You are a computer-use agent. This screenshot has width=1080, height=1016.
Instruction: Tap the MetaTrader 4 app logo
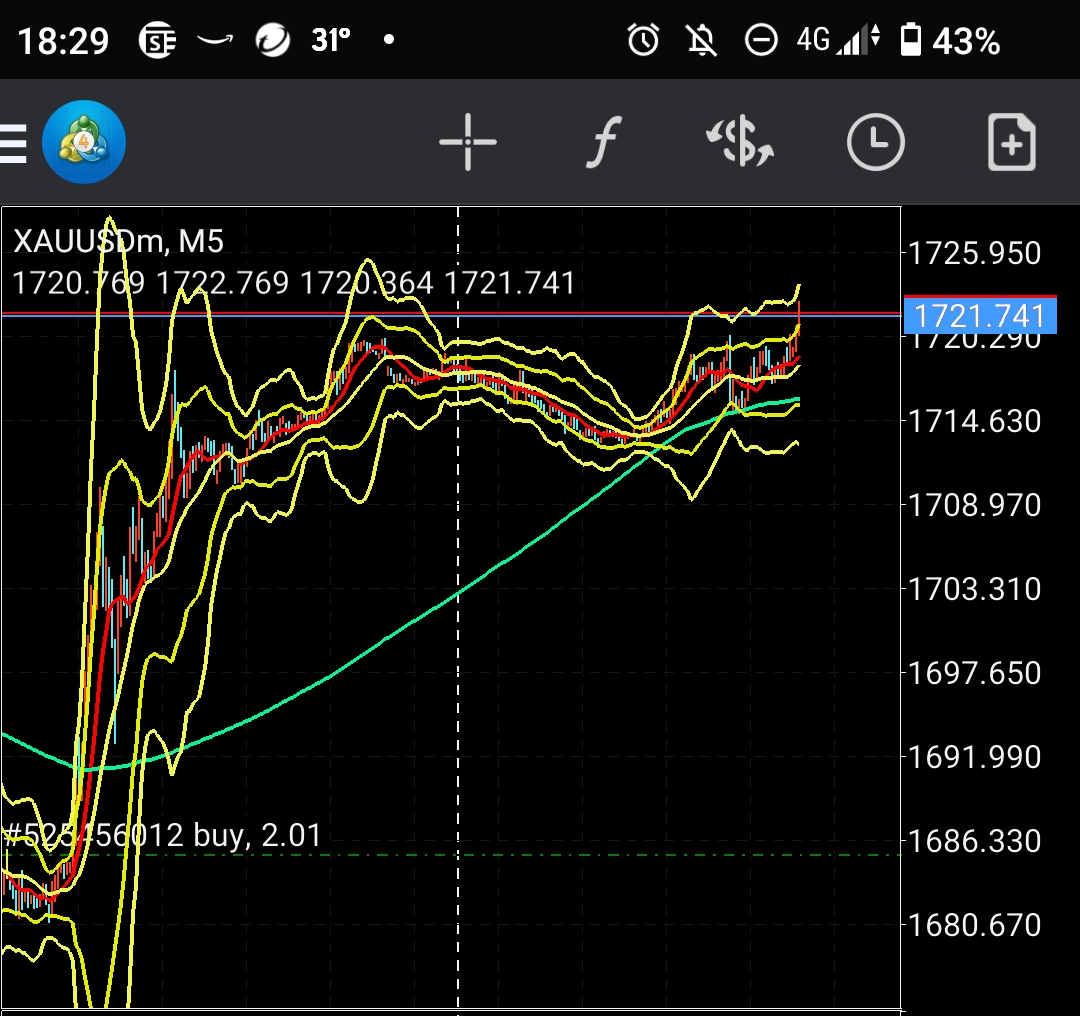(x=84, y=142)
